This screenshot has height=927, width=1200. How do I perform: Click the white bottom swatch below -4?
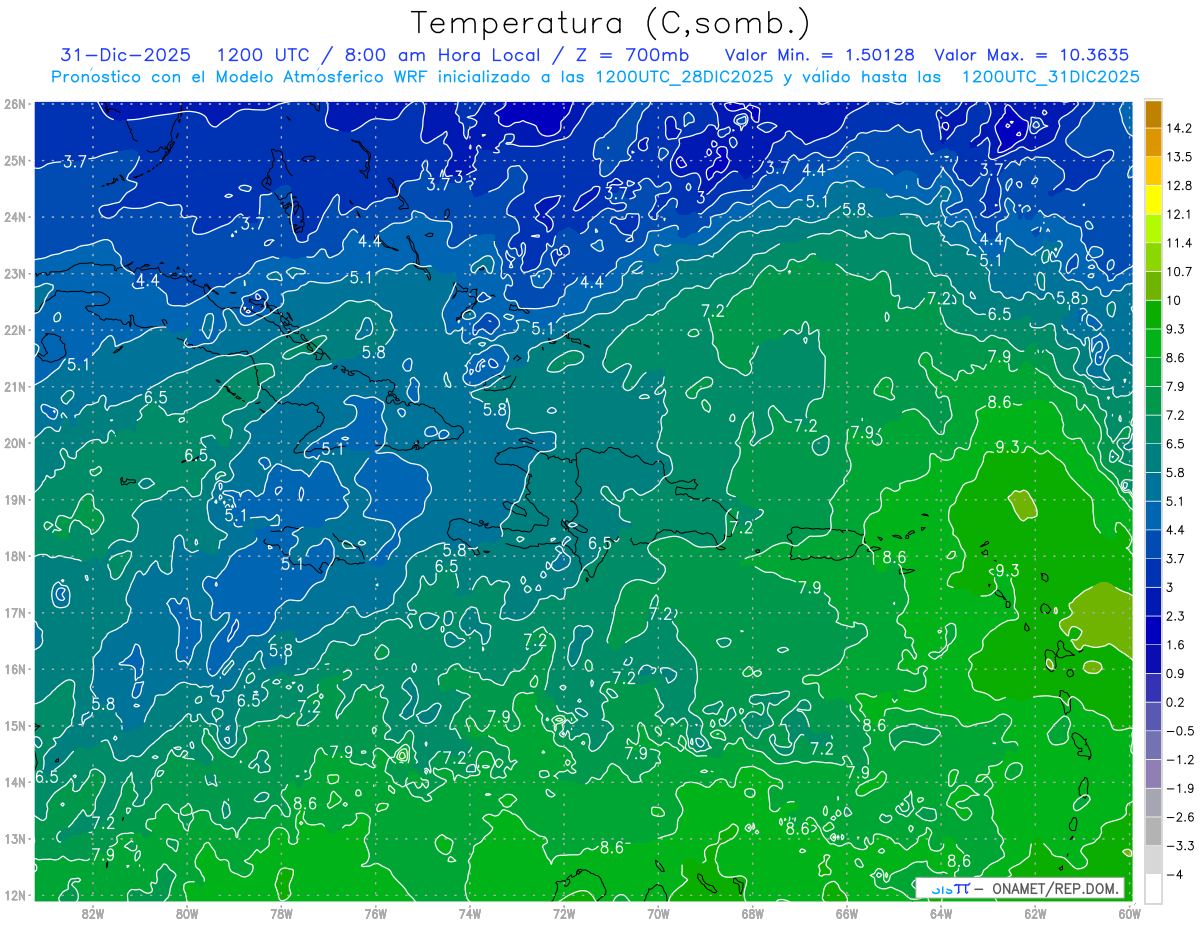1153,889
